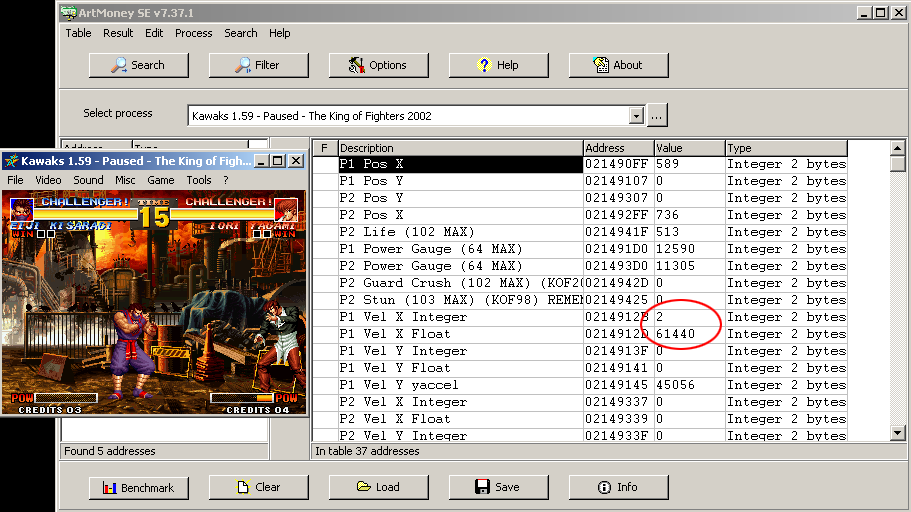The height and width of the screenshot is (512, 911).
Task: Click the Search magnifier button
Action: pyautogui.click(x=138, y=65)
